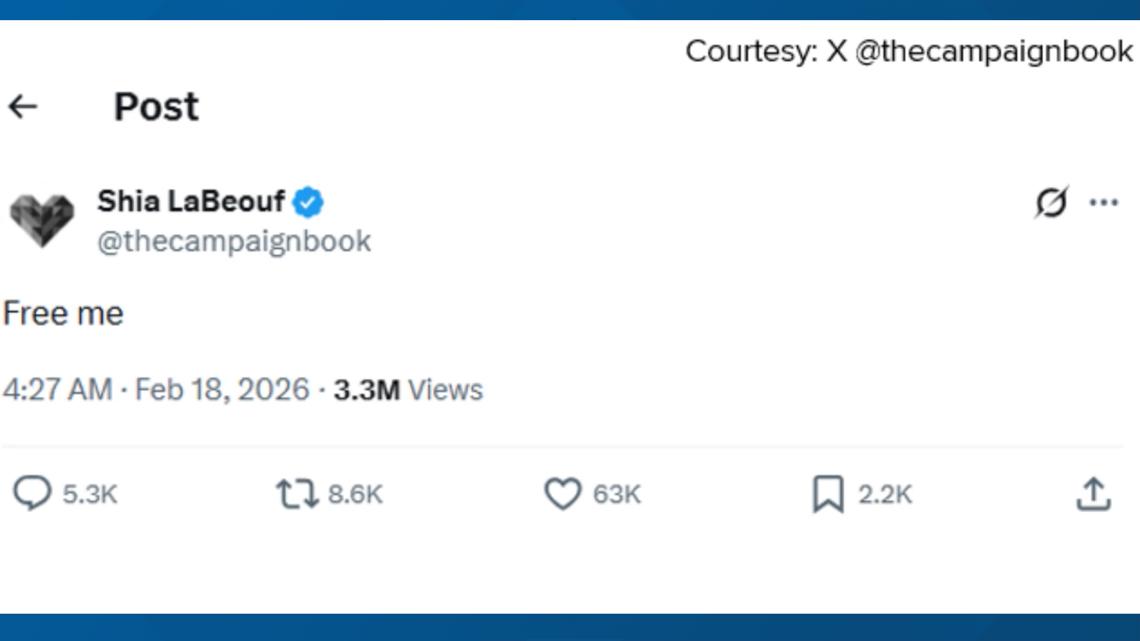Open the reply composer via the speech bubble icon
Viewport: 1140px width, 641px height.
pyautogui.click(x=30, y=492)
